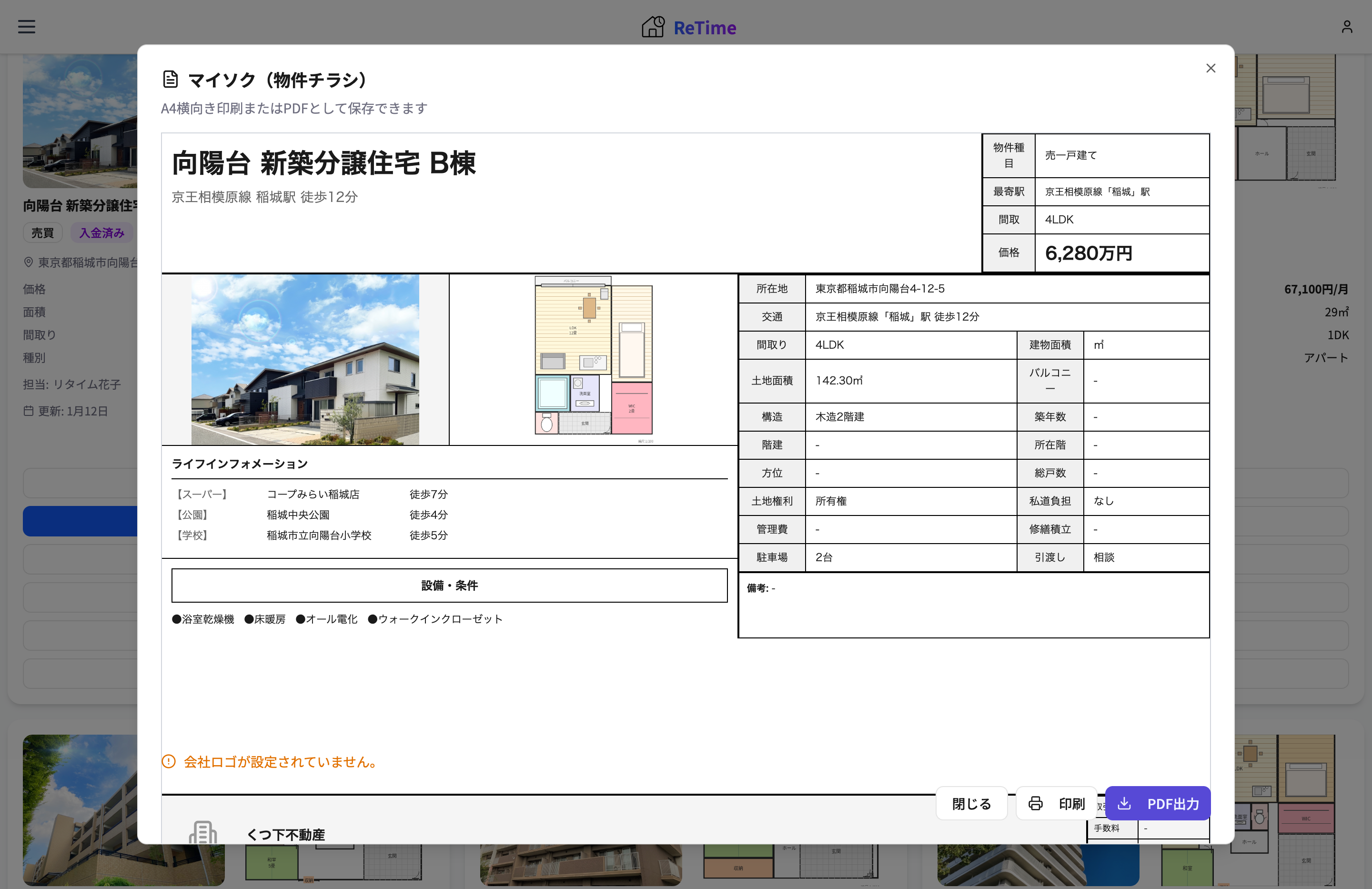Select the 売買 badge on the listing
The height and width of the screenshot is (889, 1372).
43,232
